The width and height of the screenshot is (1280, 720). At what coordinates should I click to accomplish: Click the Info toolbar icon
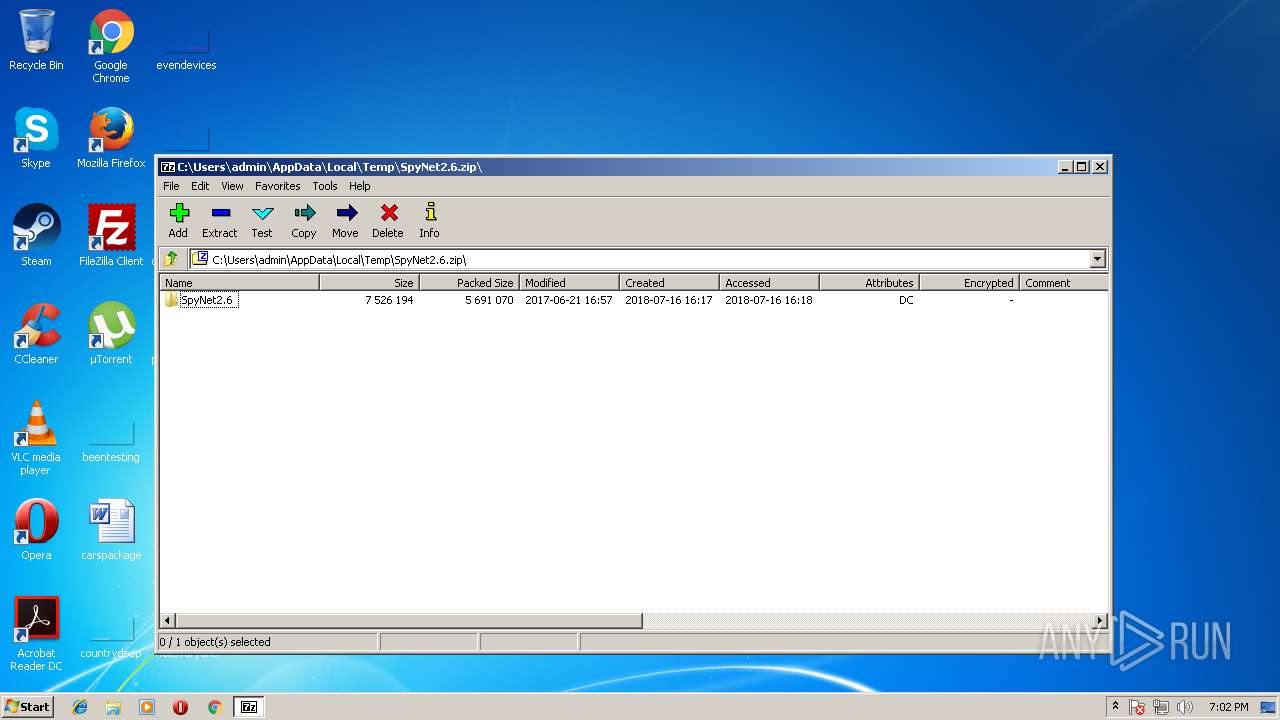click(430, 220)
